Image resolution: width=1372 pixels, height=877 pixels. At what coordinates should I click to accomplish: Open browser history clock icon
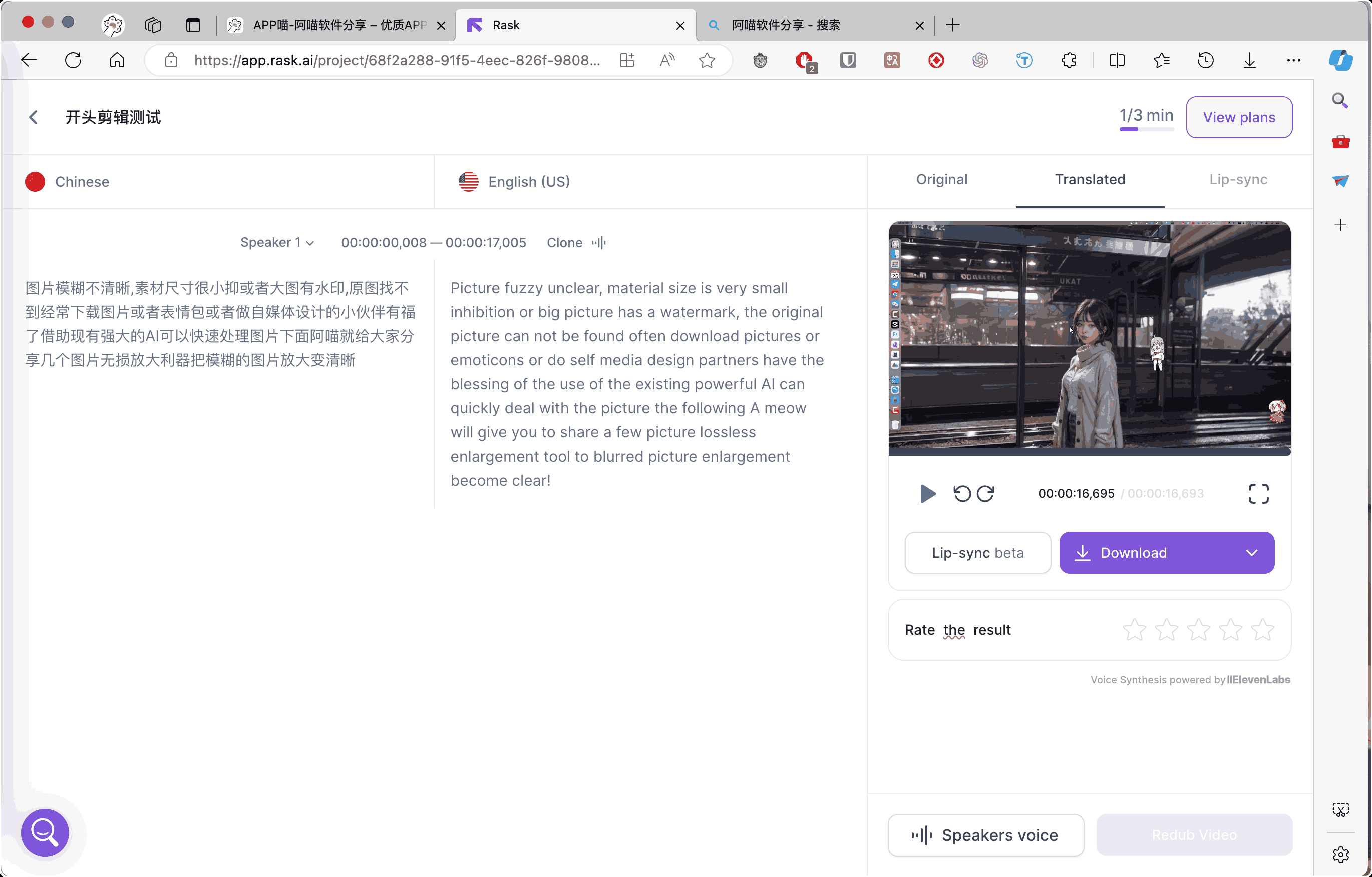(1206, 60)
